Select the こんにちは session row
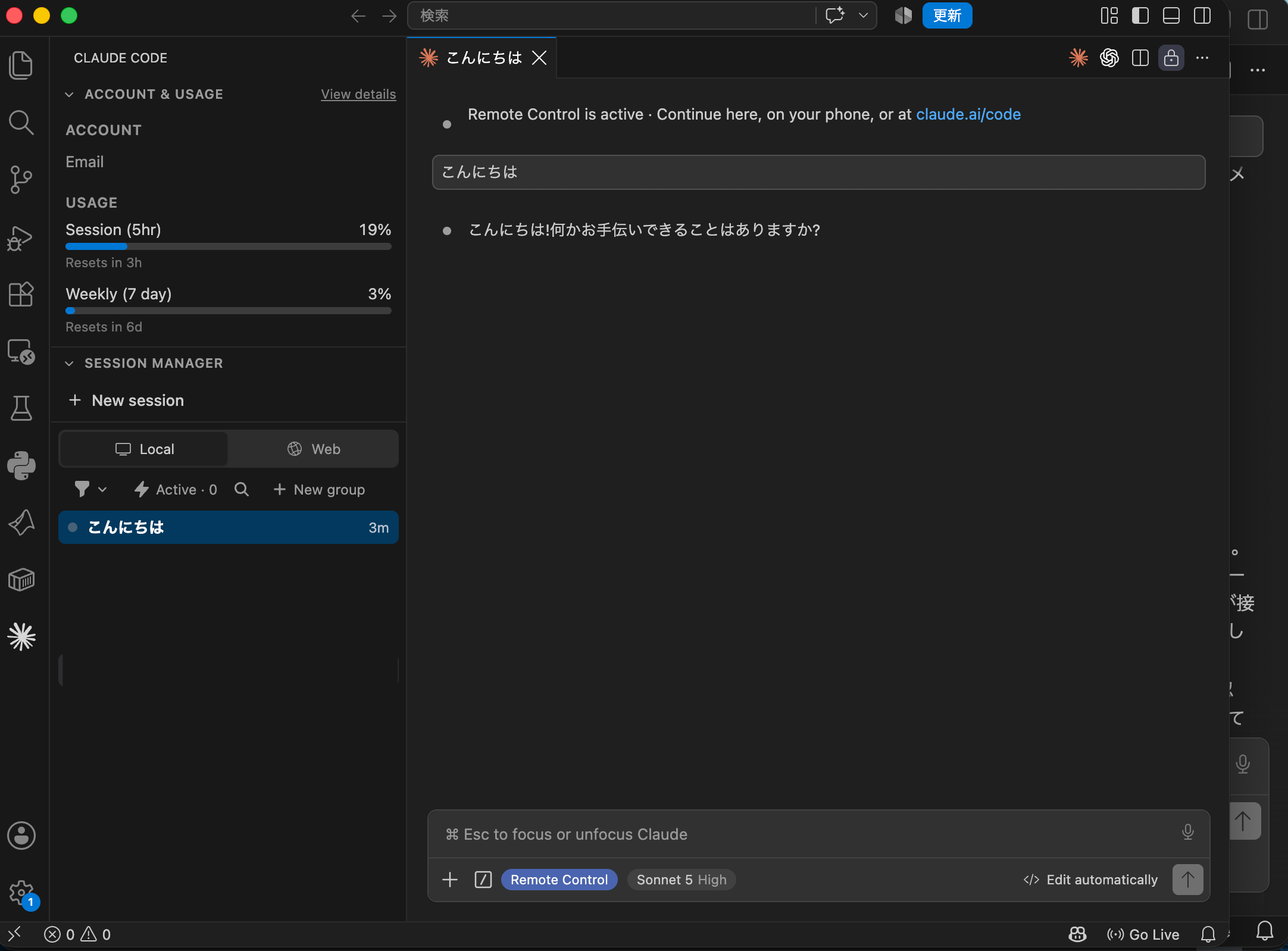The height and width of the screenshot is (951, 1288). 229,527
